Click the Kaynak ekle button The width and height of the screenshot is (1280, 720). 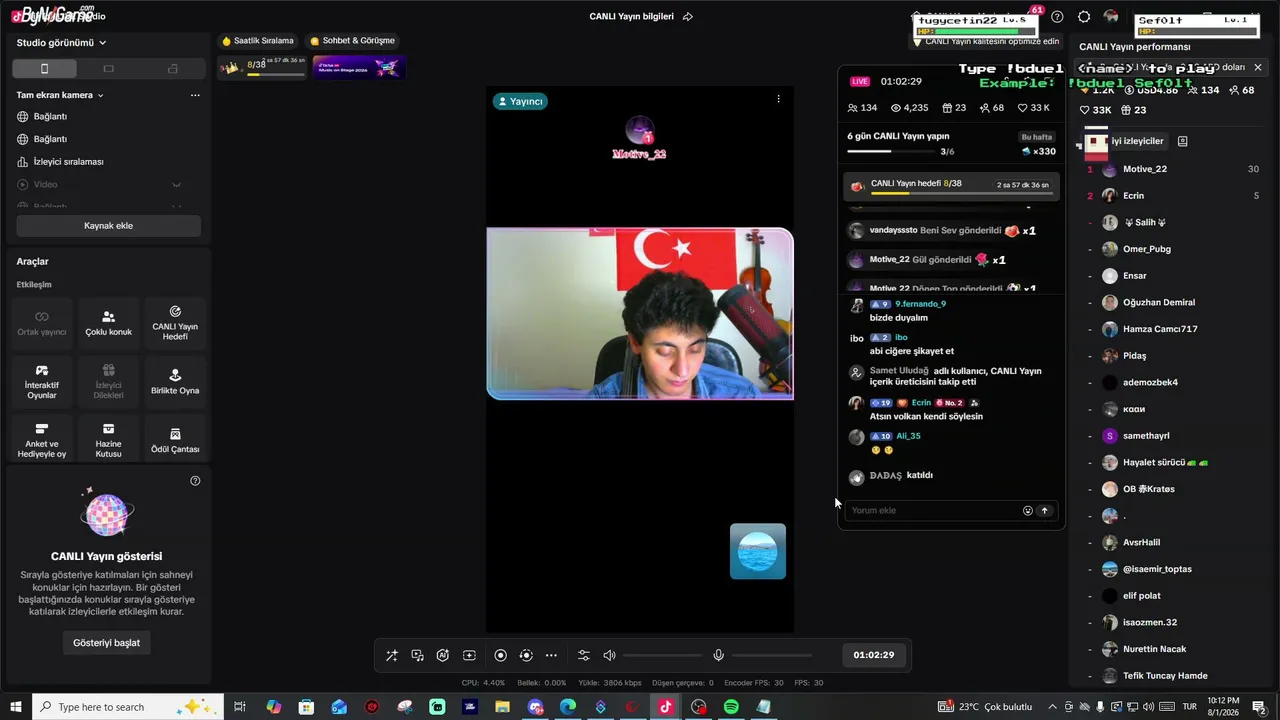[108, 226]
